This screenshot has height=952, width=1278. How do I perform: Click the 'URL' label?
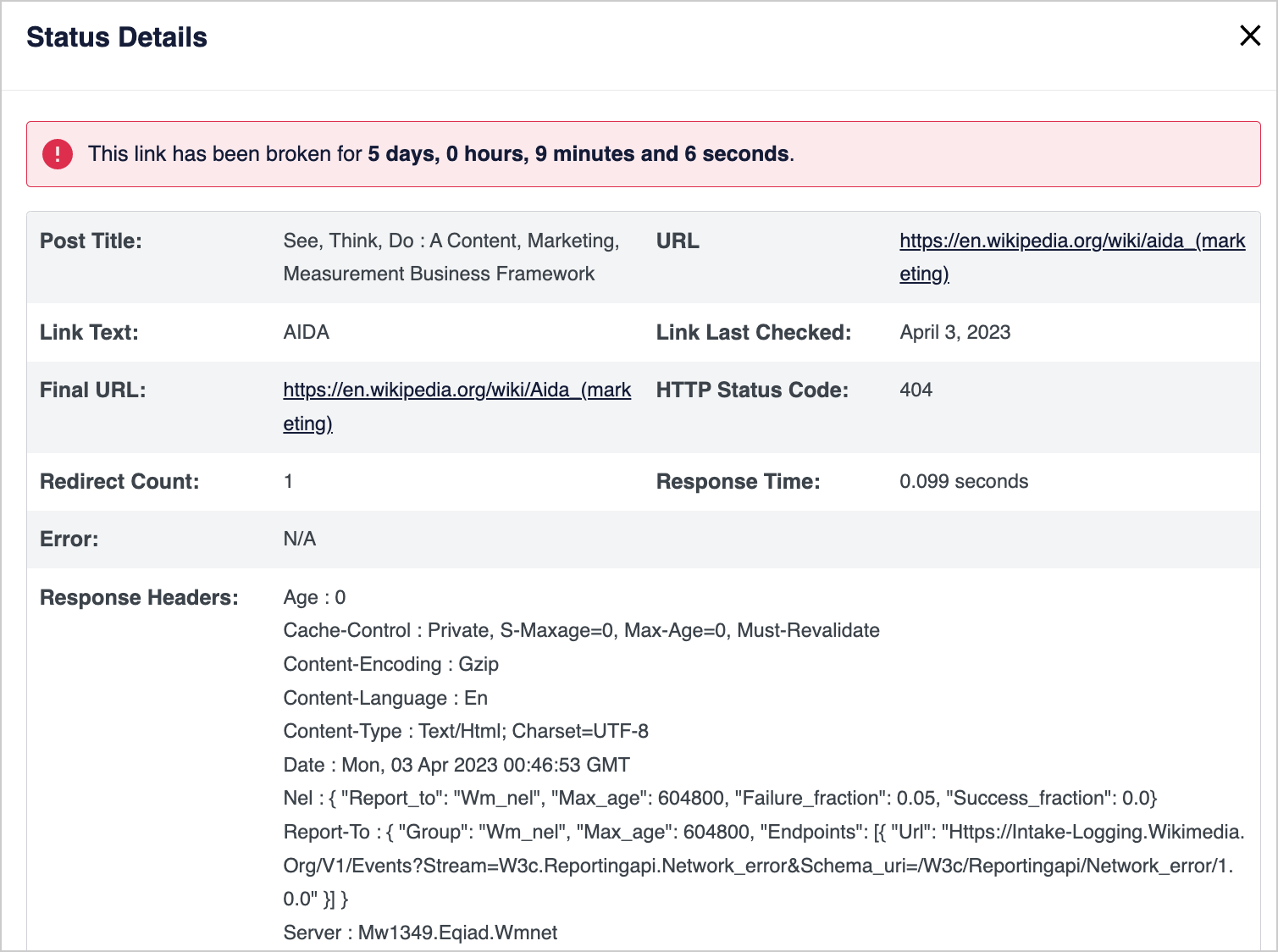point(678,241)
